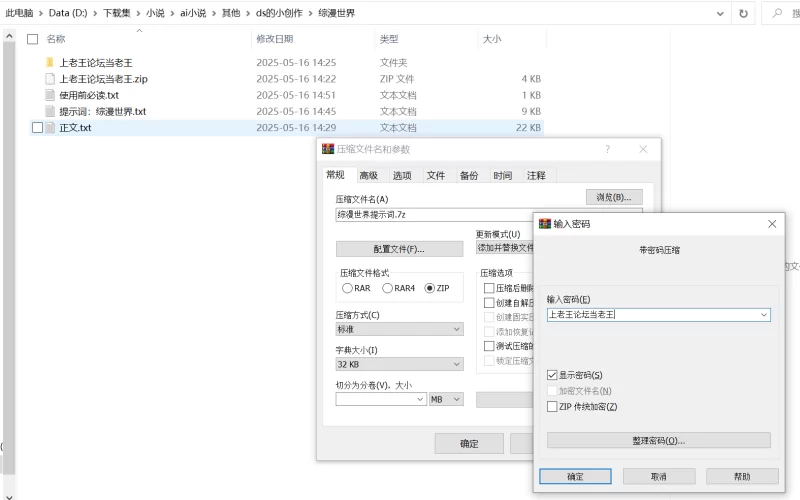Click the 上老王论坛当老王 folder icon
The height and width of the screenshot is (500, 800).
coord(50,62)
